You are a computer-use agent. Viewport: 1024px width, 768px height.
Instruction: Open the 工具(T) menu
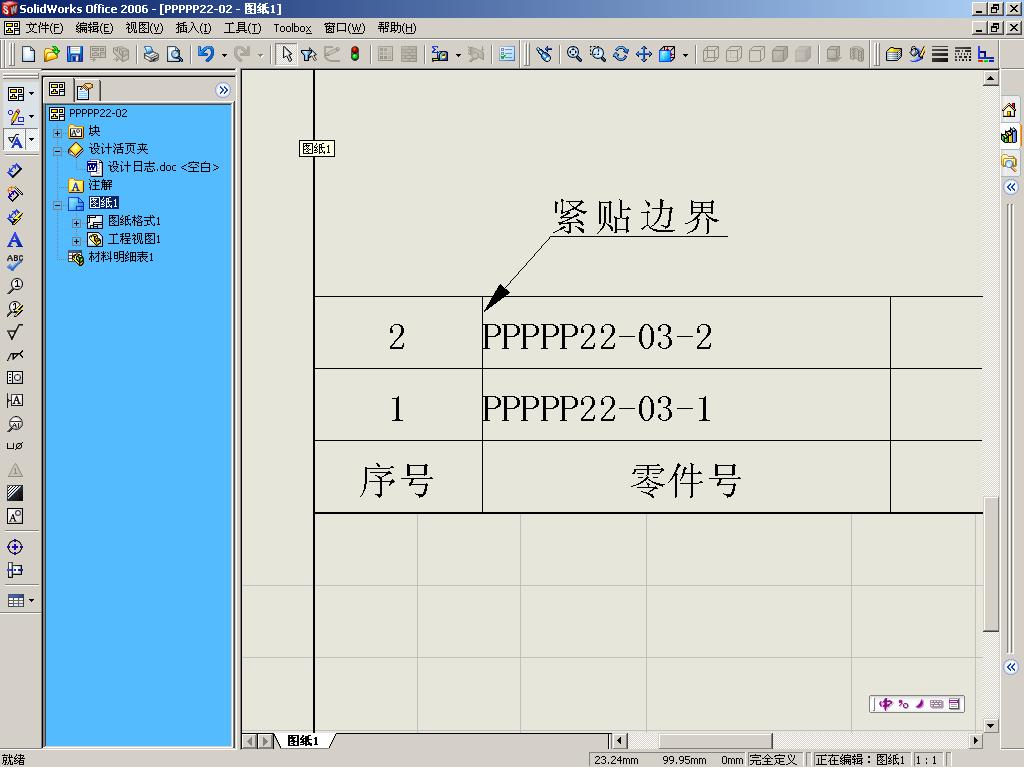coord(242,28)
